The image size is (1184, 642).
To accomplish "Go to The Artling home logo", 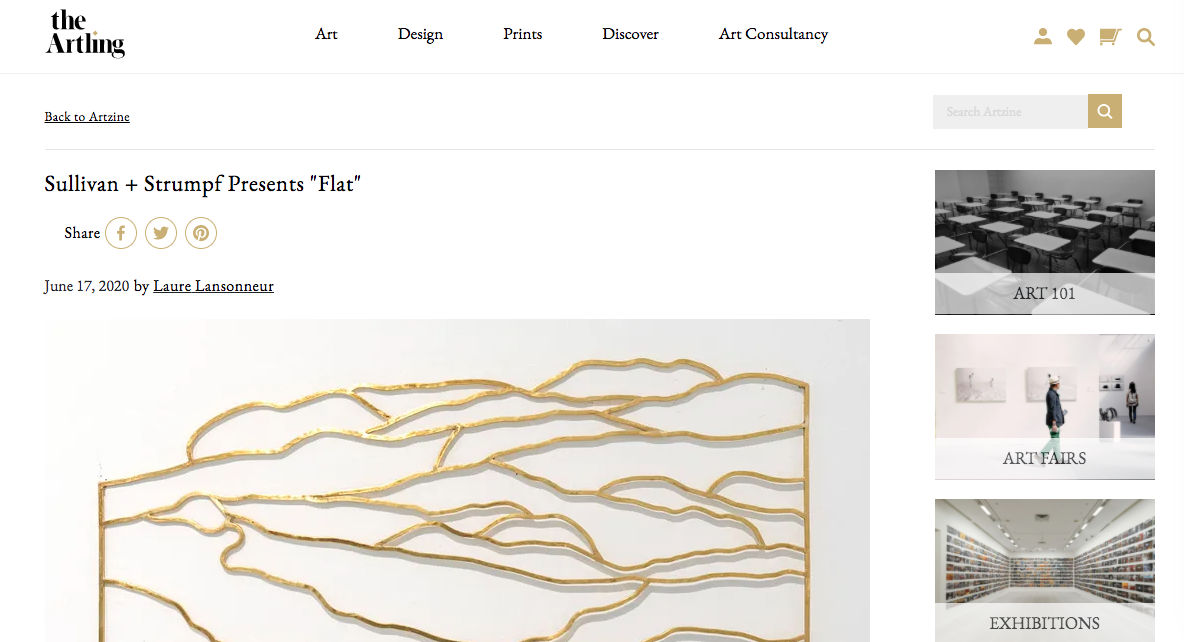I will point(85,34).
